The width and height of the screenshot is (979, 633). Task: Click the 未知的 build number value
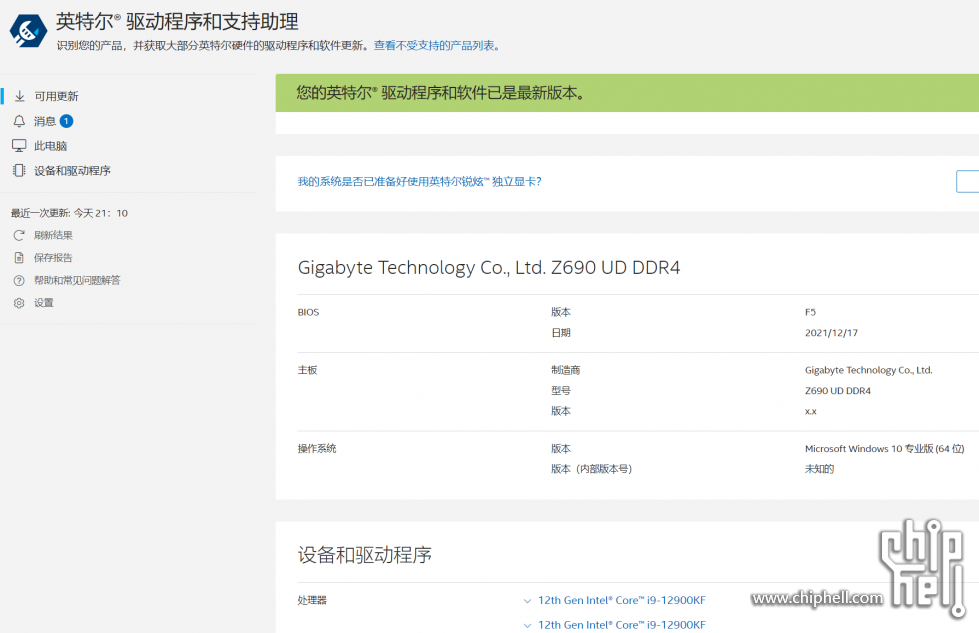tap(819, 469)
